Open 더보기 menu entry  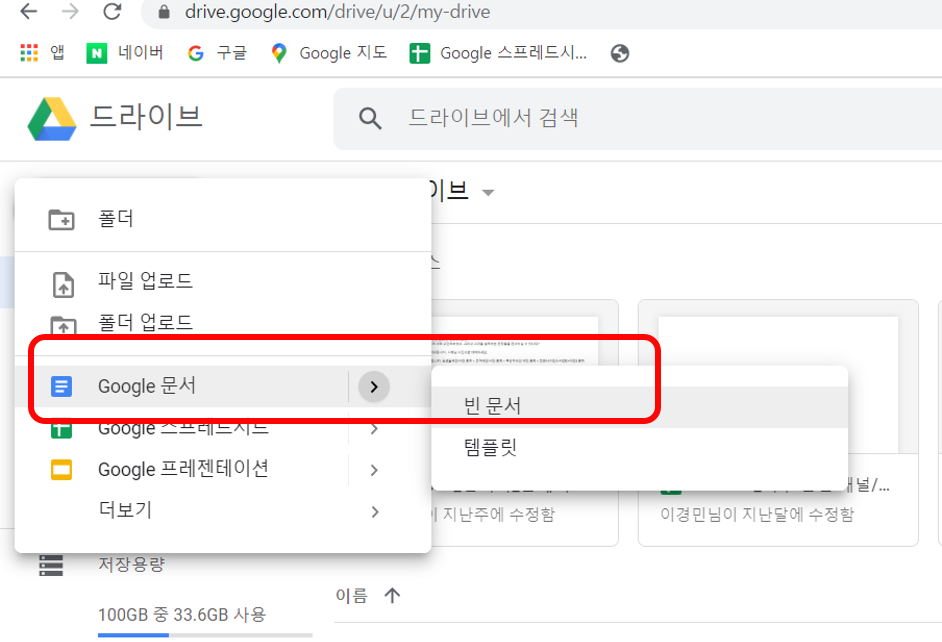point(223,510)
